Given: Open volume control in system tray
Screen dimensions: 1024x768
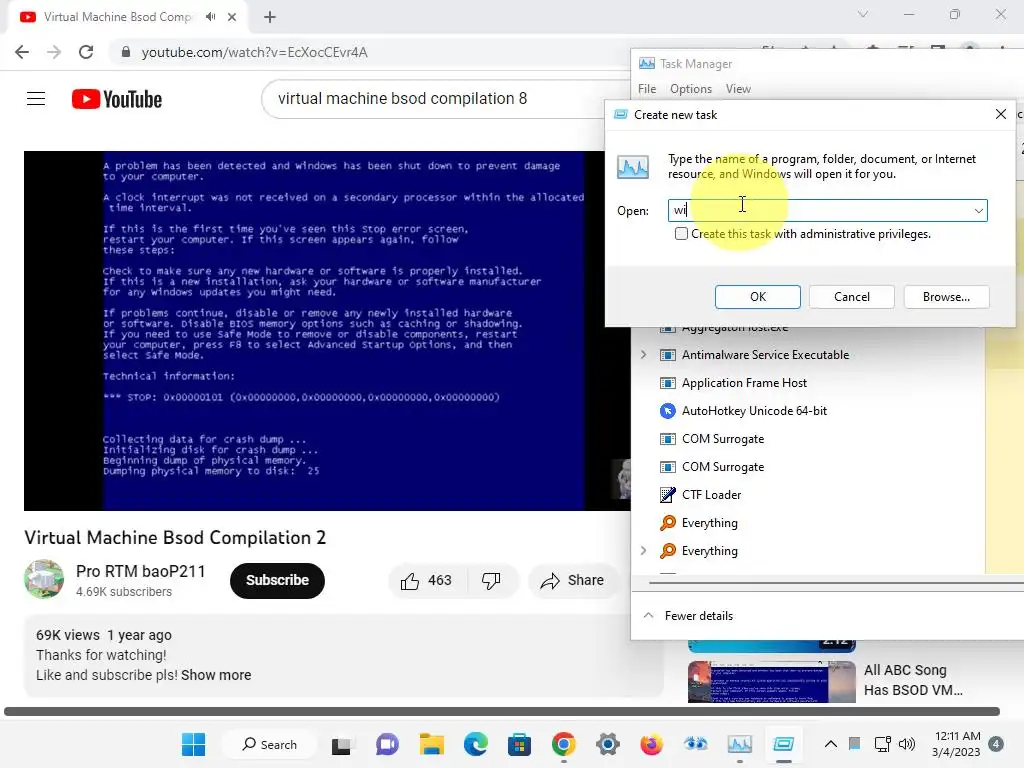Looking at the screenshot, I should click(906, 744).
